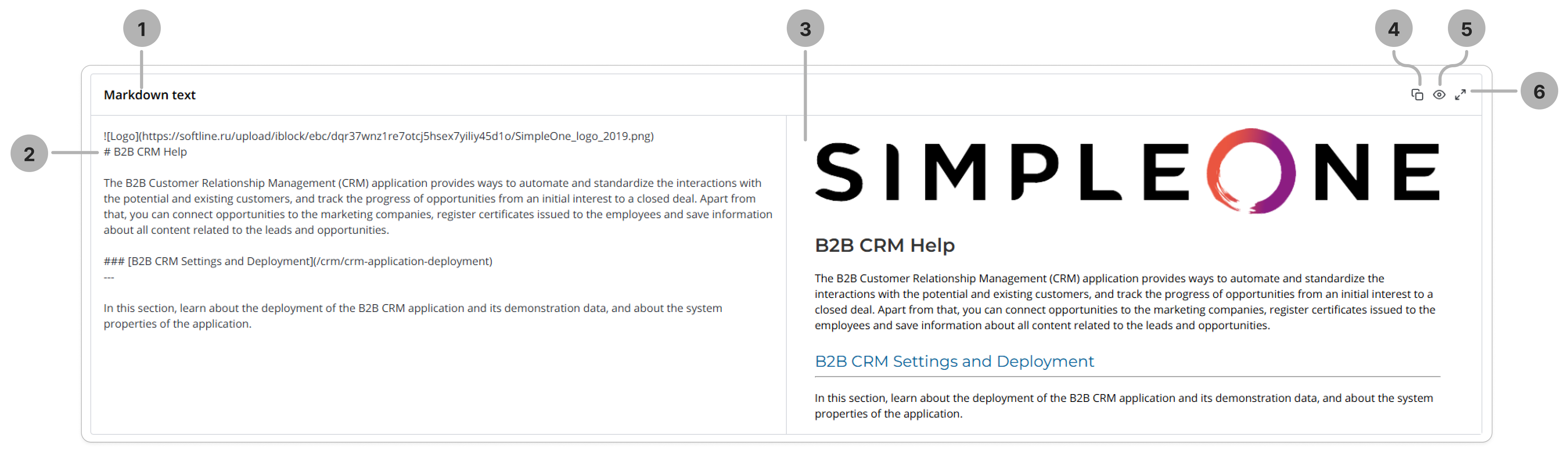The height and width of the screenshot is (450, 1568).
Task: Click callout number 4 circle
Action: point(1393,29)
